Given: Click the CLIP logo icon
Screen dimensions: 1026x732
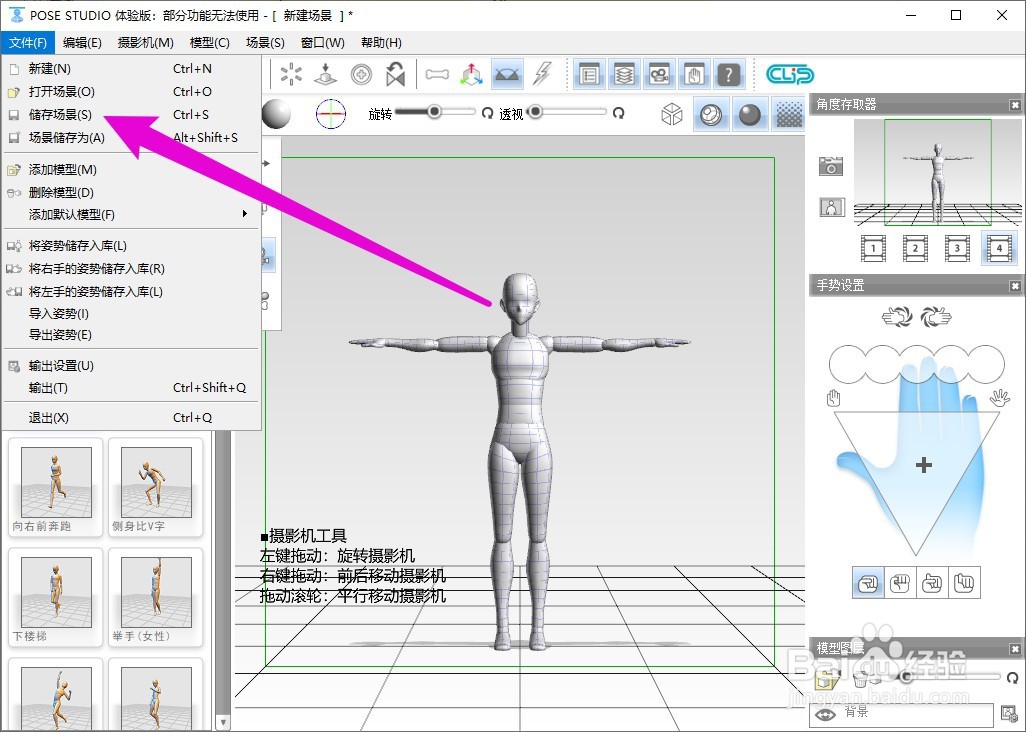Looking at the screenshot, I should click(x=790, y=75).
